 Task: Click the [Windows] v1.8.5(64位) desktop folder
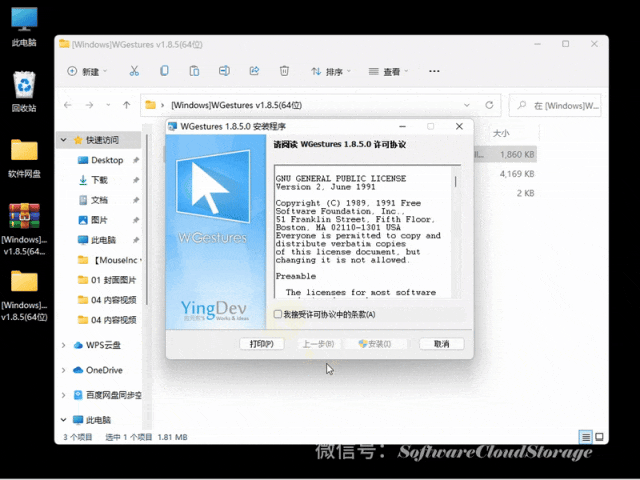pos(24,296)
